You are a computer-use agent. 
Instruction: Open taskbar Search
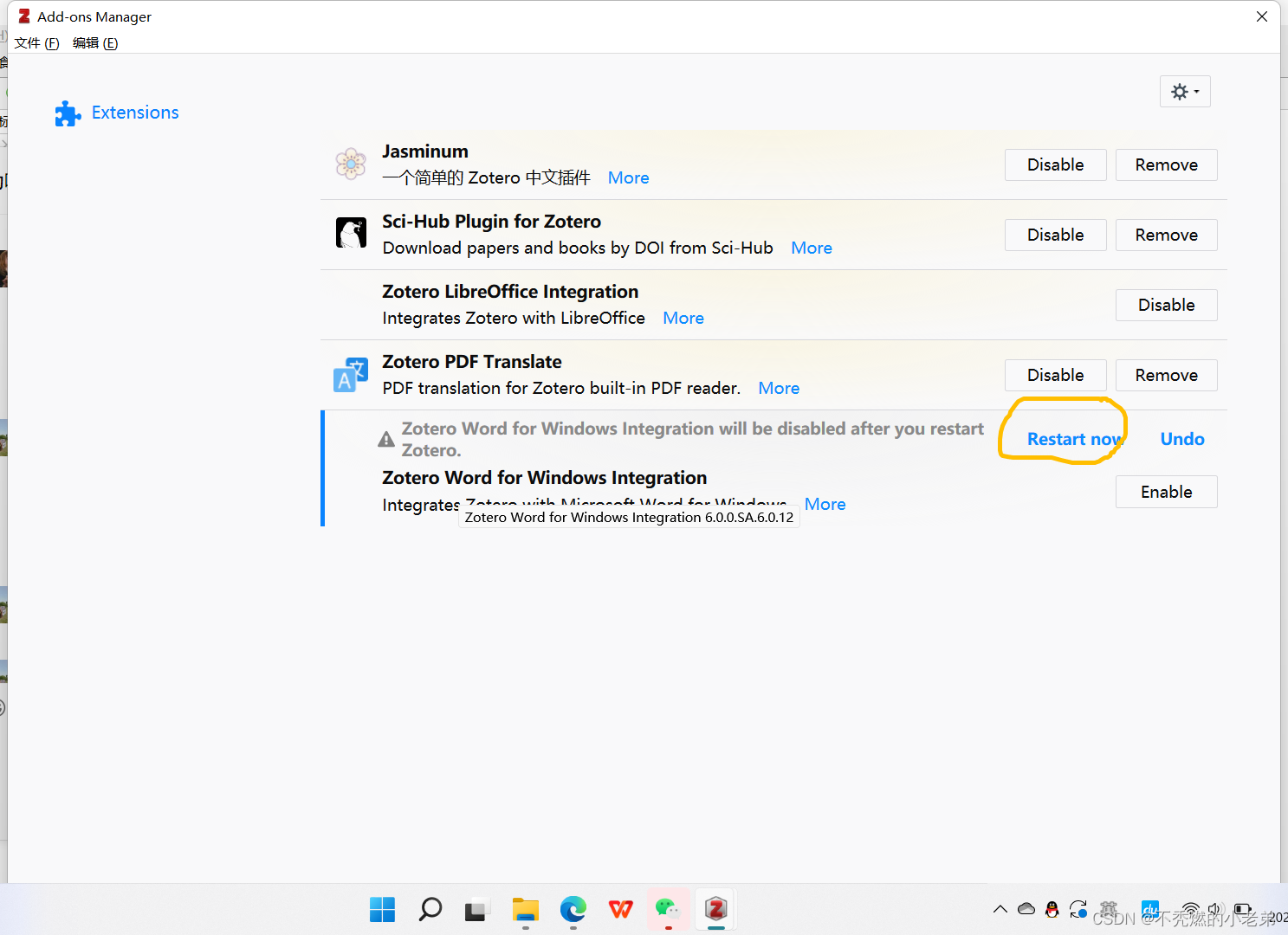[430, 909]
